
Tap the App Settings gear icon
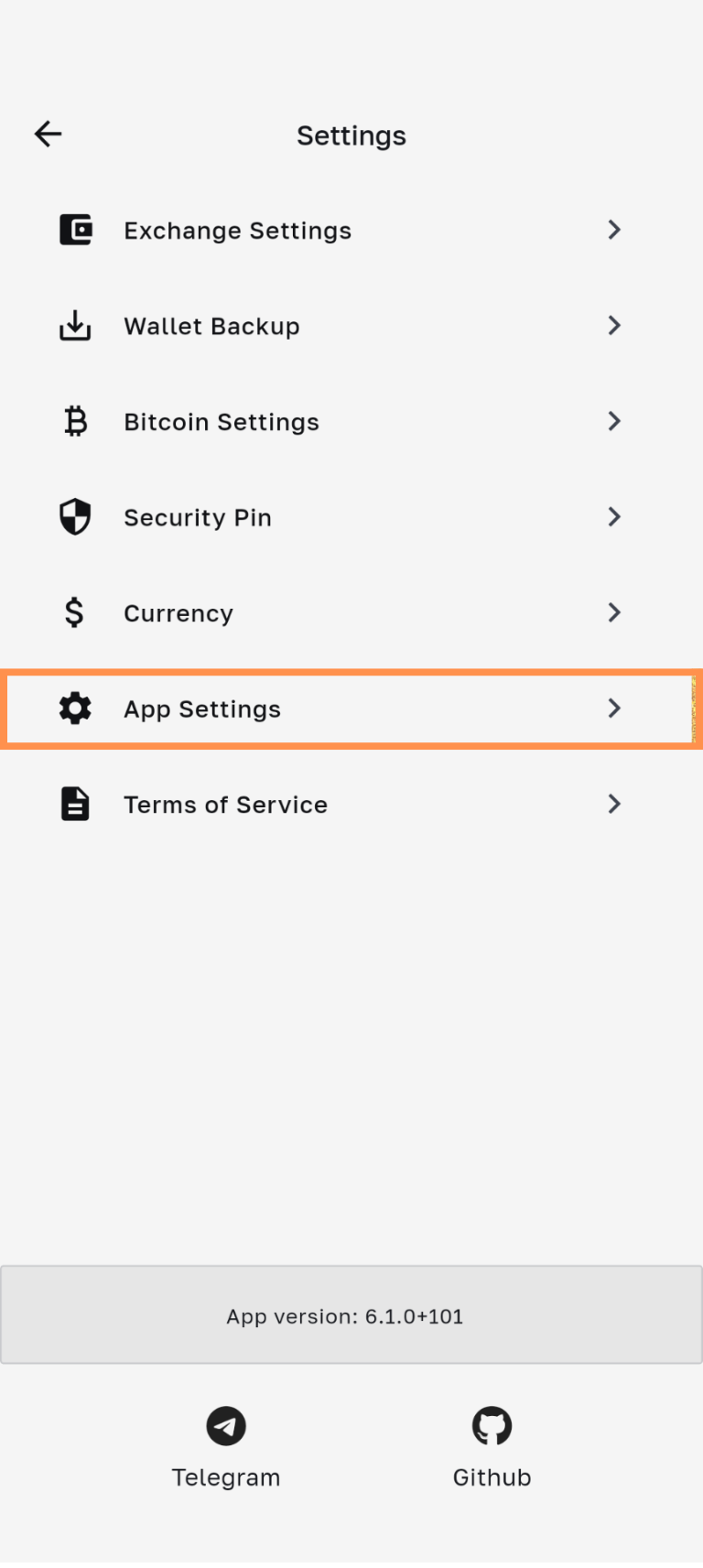75,708
